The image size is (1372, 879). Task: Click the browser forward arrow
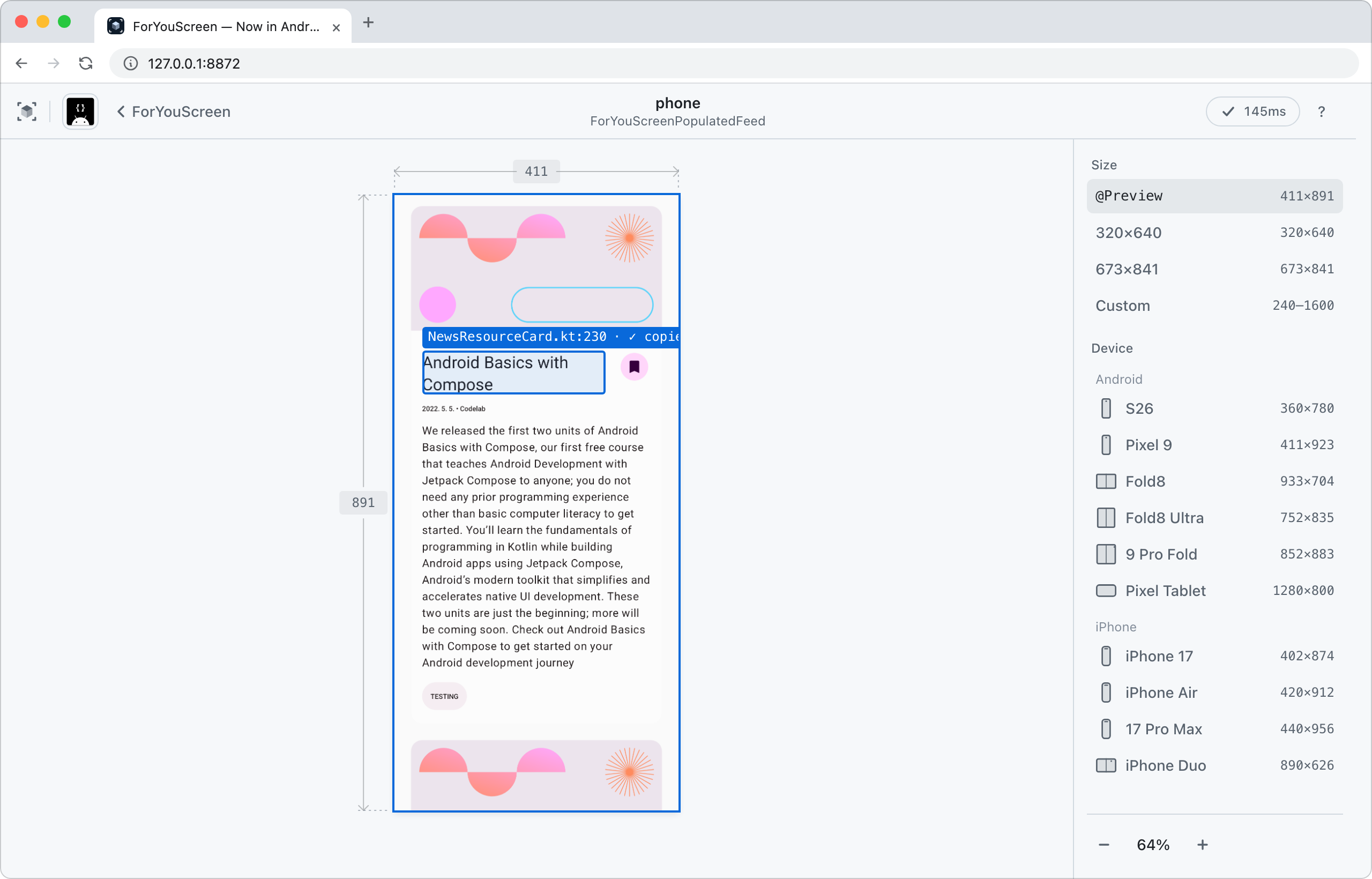pyautogui.click(x=54, y=63)
